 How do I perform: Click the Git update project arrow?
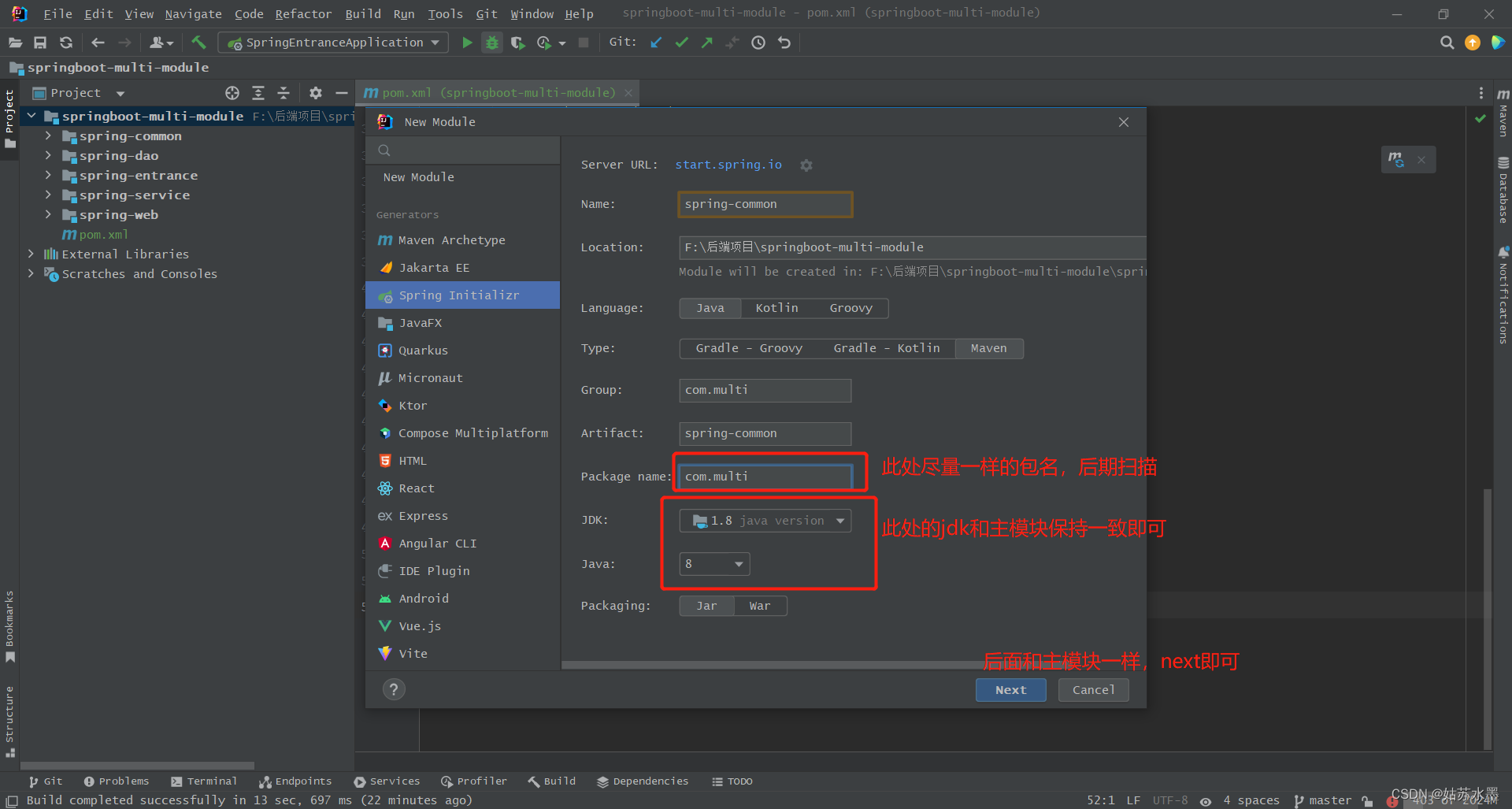tap(656, 43)
